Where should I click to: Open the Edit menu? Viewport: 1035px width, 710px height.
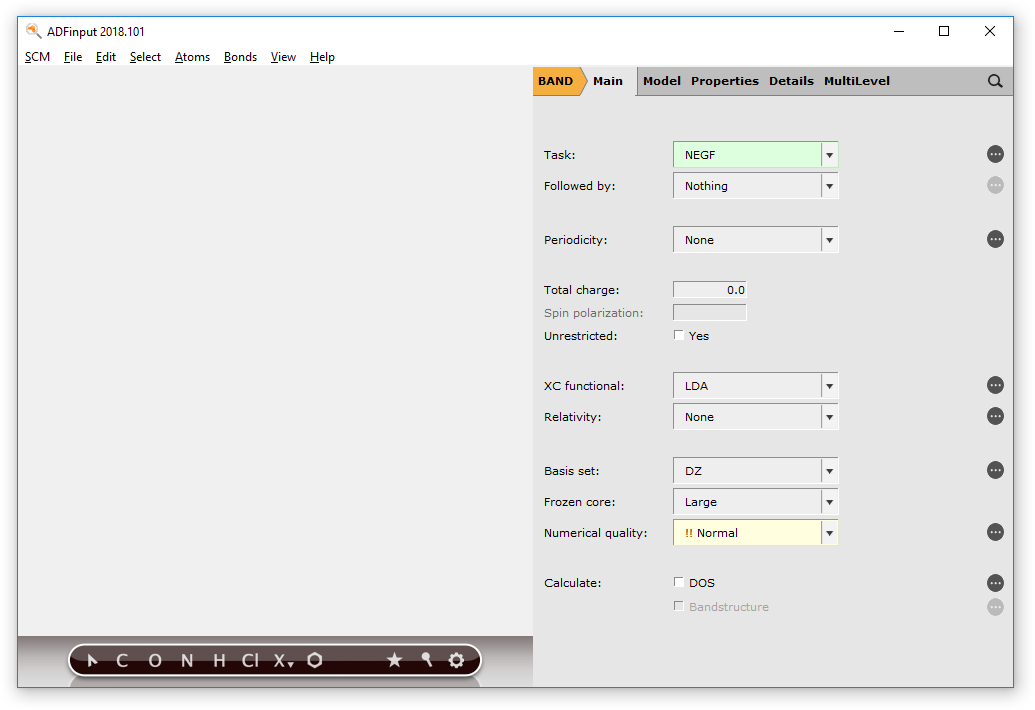click(x=106, y=57)
